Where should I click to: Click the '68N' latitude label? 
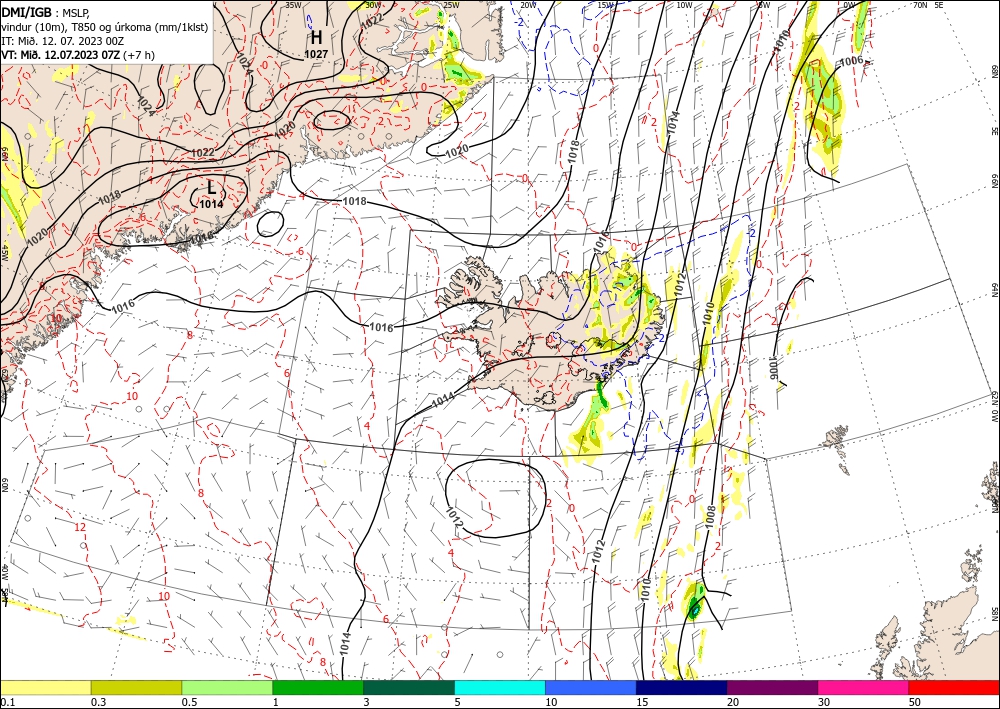point(994,70)
